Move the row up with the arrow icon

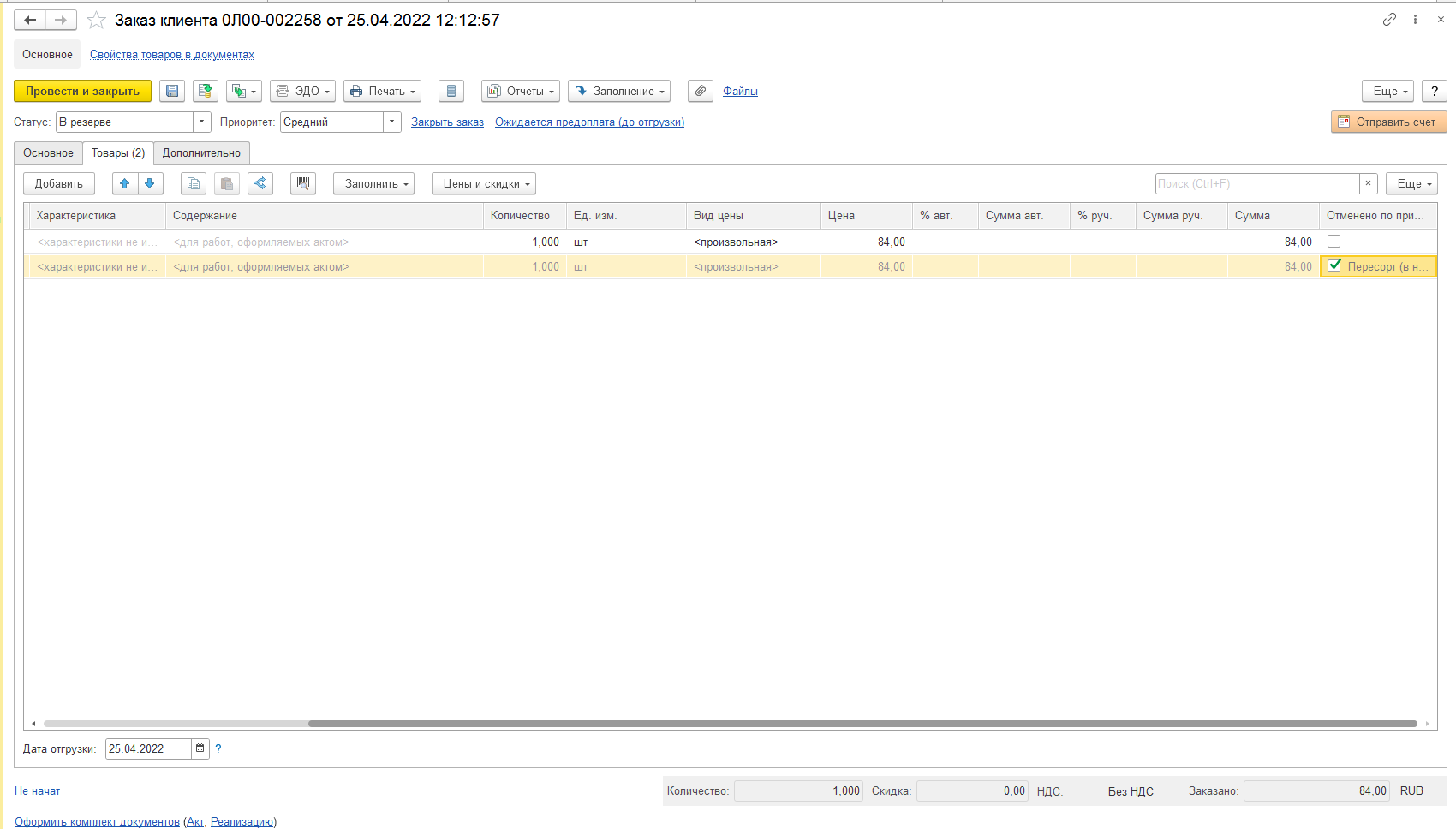coord(125,184)
